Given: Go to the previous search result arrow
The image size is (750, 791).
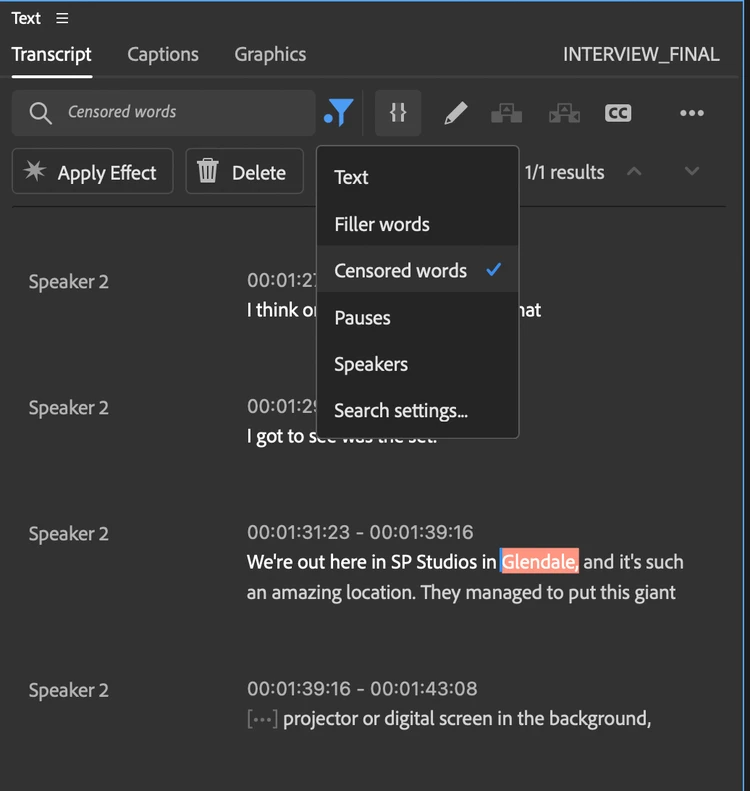Looking at the screenshot, I should pos(633,171).
